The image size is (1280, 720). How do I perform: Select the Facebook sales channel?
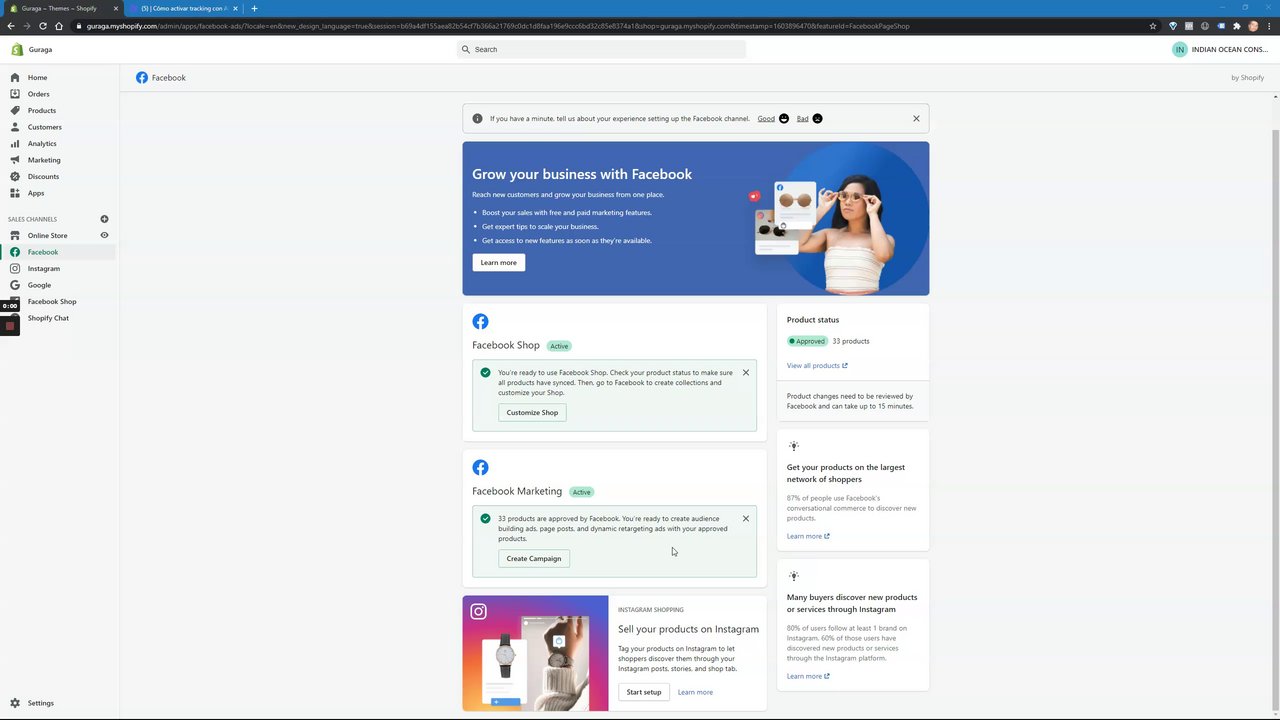pyautogui.click(x=43, y=252)
